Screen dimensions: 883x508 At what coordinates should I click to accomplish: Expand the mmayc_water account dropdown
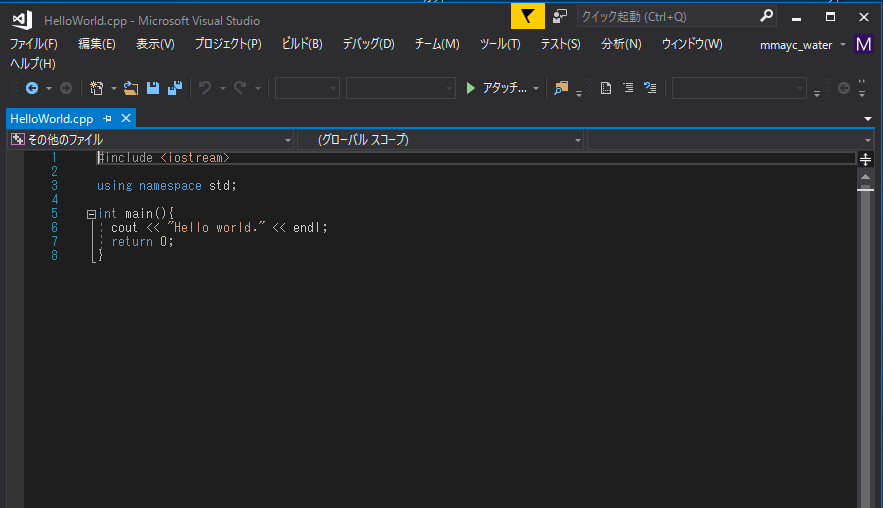pyautogui.click(x=843, y=44)
